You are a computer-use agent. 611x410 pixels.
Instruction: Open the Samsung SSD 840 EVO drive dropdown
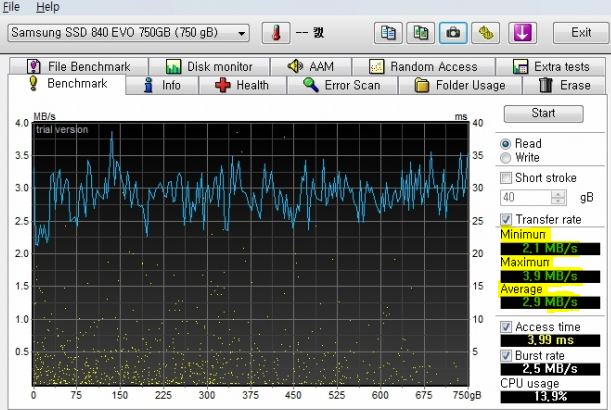(128, 32)
